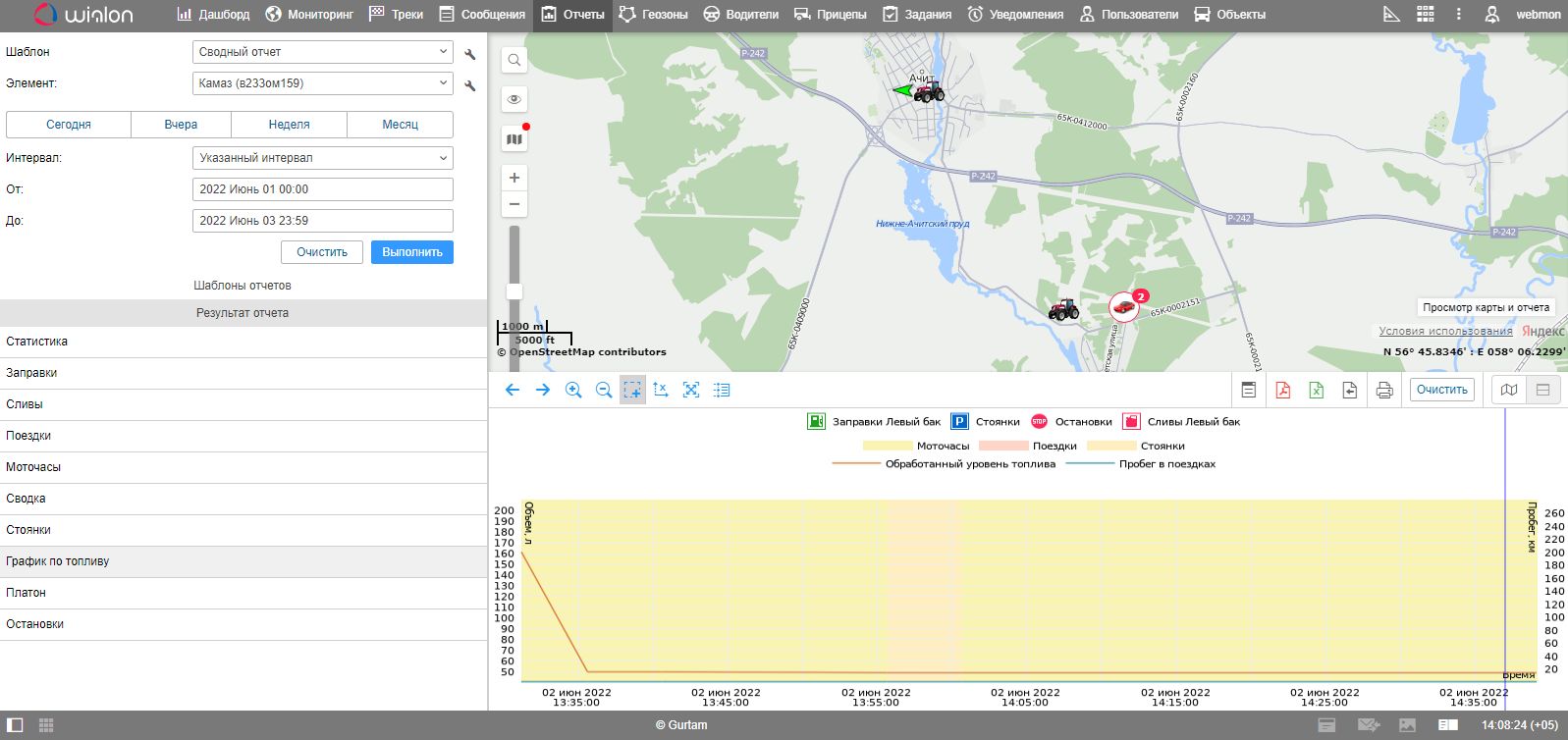Select the Неделя interval button
This screenshot has width=1568, height=740.
289,125
